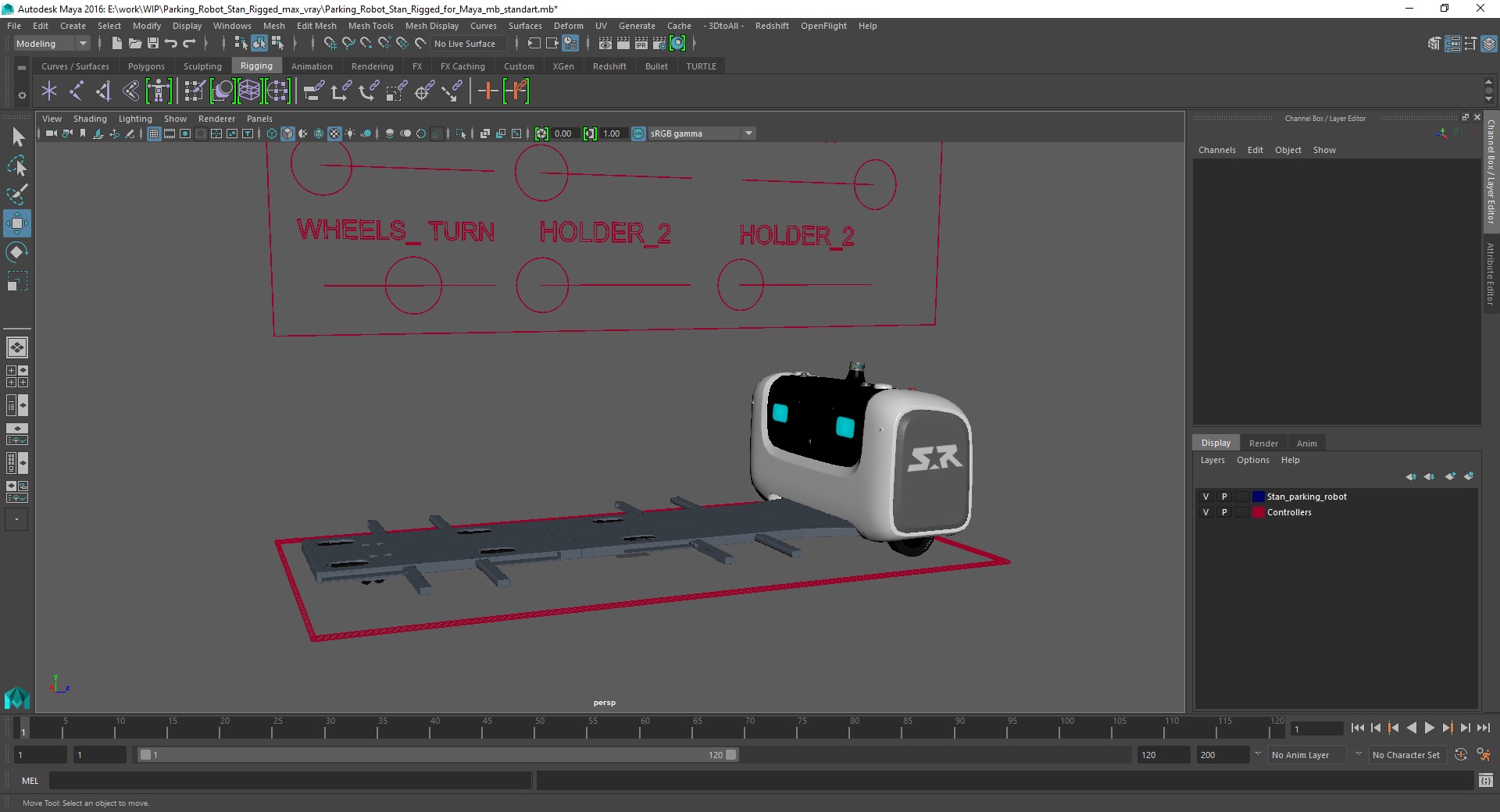Toggle display type box of Controllers layer
The image size is (1500, 812).
pos(1242,512)
